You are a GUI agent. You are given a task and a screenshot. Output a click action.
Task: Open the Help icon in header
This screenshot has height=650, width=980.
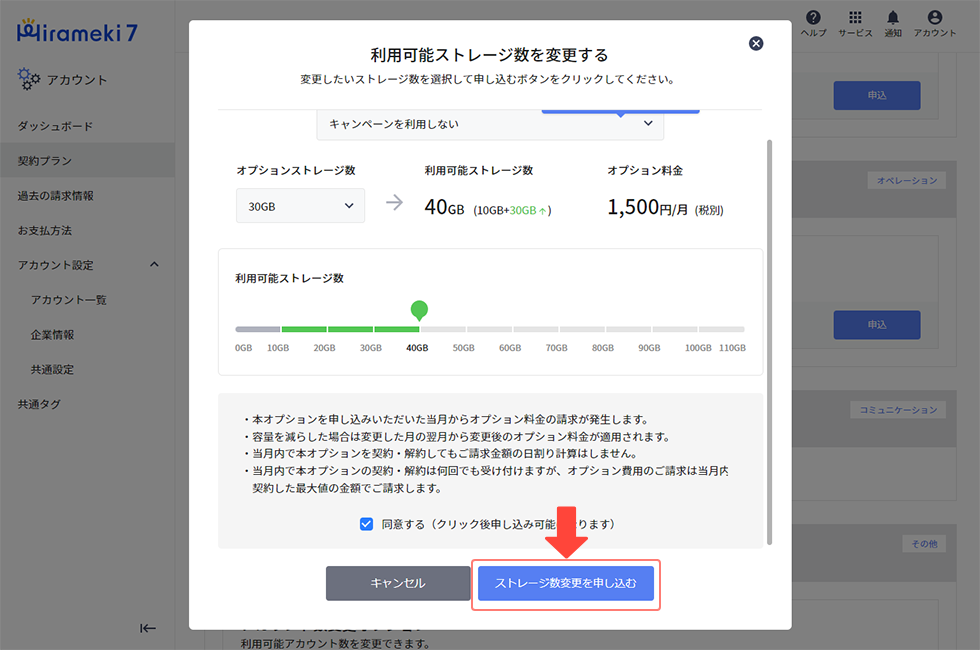(813, 23)
